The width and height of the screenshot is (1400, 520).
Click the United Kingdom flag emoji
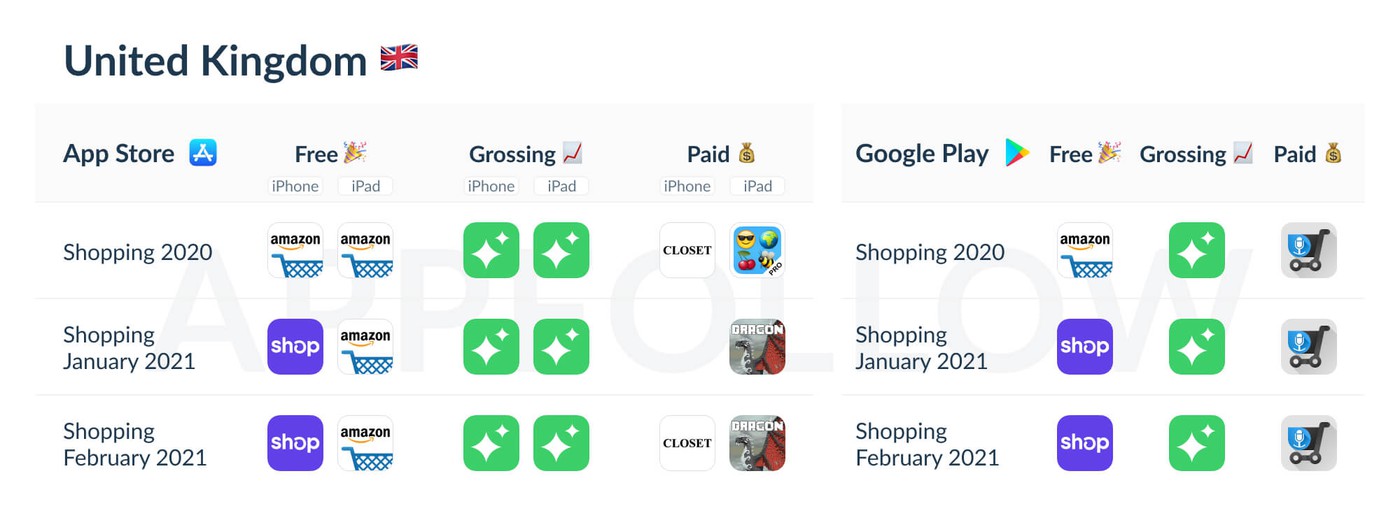(x=399, y=60)
